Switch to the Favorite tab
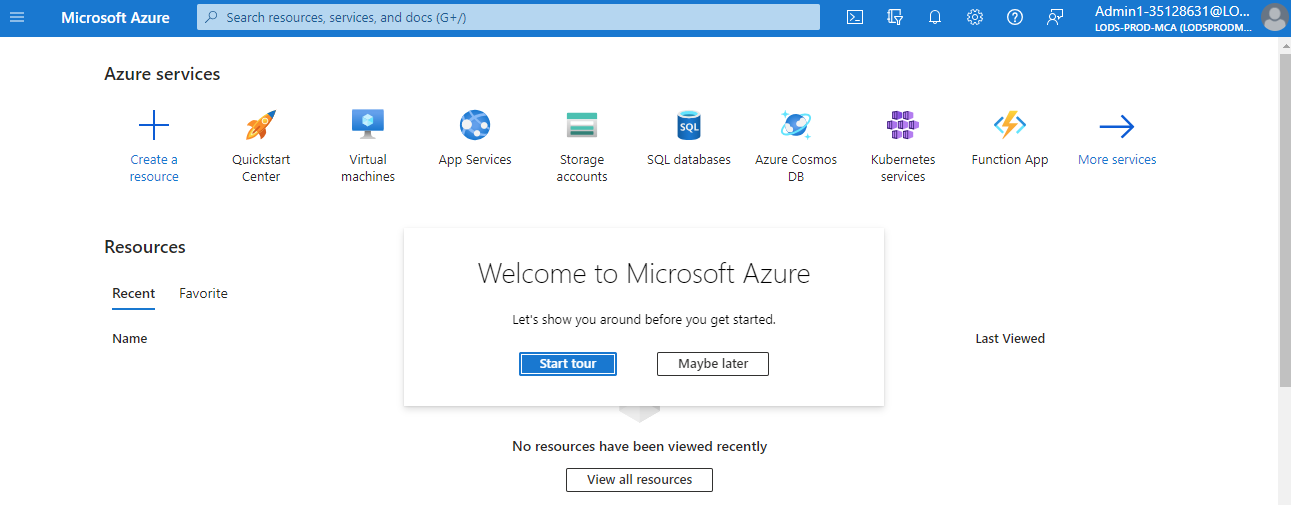Image resolution: width=1291 pixels, height=505 pixels. (x=203, y=293)
